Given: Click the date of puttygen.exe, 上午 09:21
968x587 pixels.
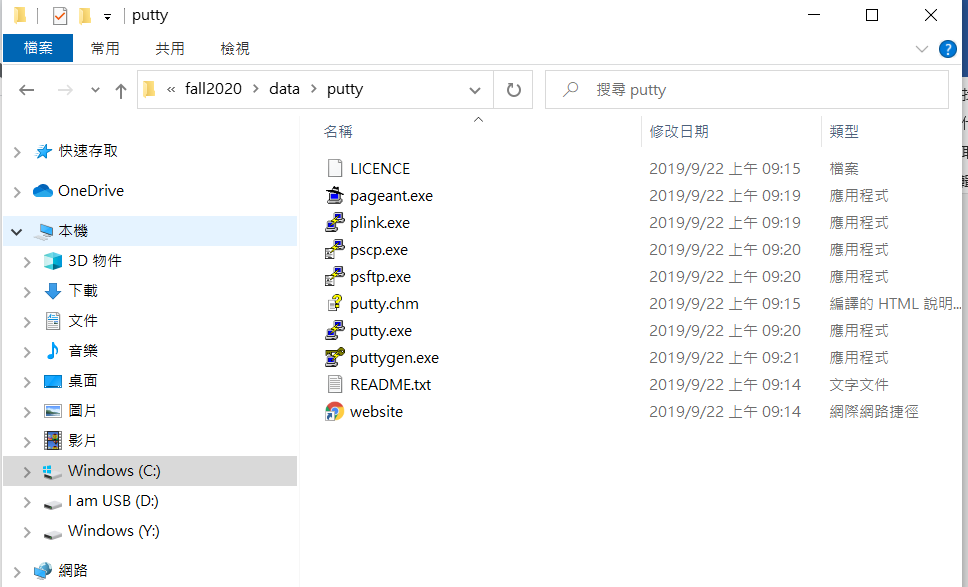Looking at the screenshot, I should coord(725,358).
